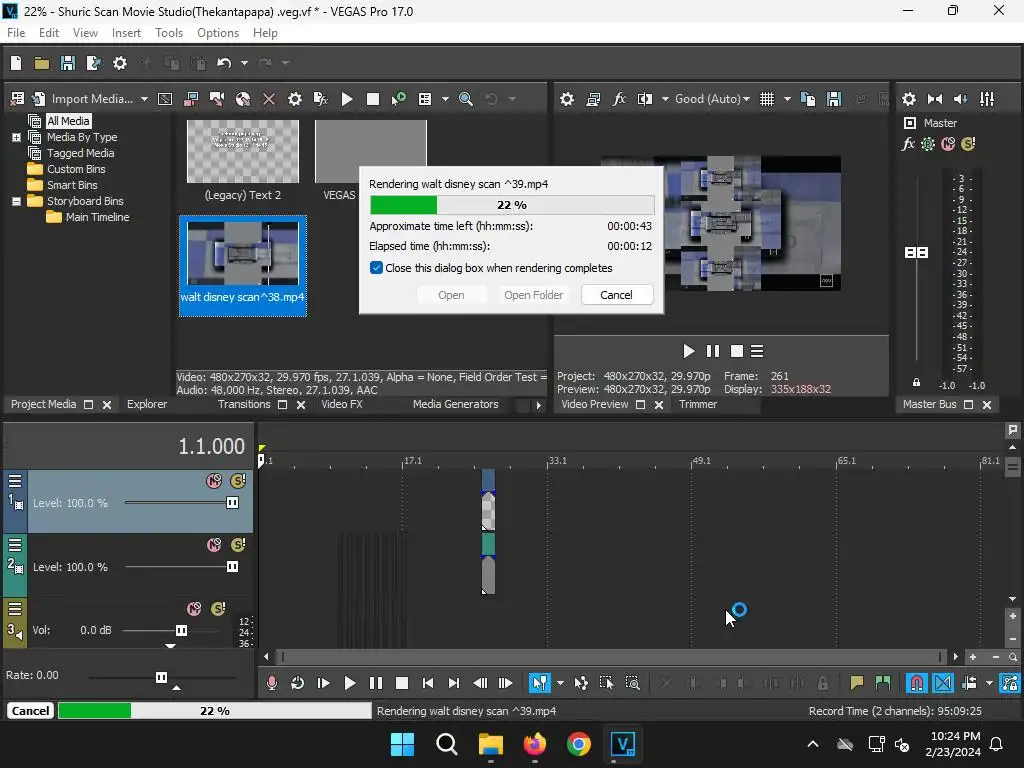Viewport: 1024px width, 768px height.
Task: Click the Record microphone button in transport
Action: [272, 683]
